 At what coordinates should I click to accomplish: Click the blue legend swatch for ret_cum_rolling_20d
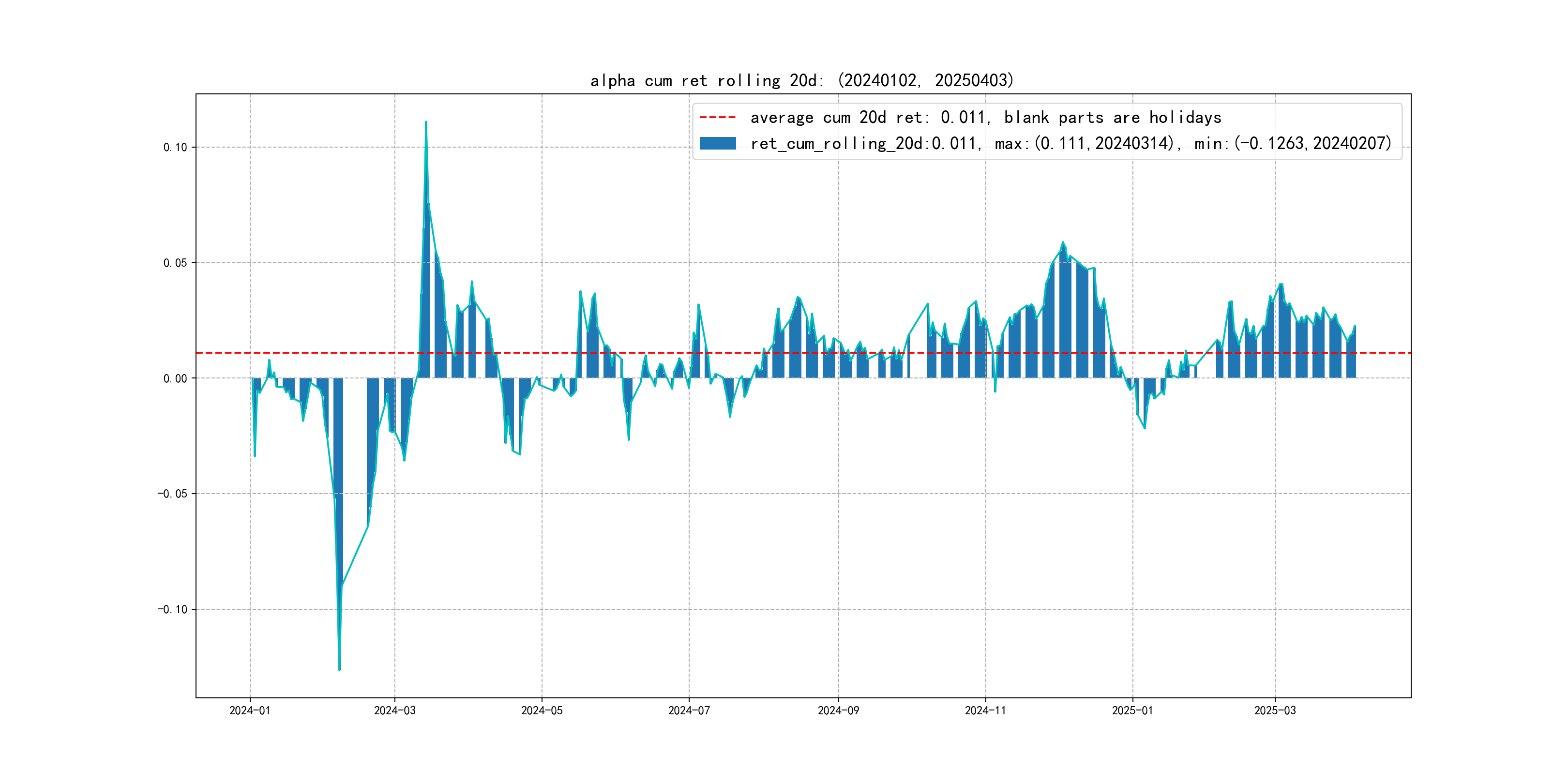pyautogui.click(x=717, y=144)
